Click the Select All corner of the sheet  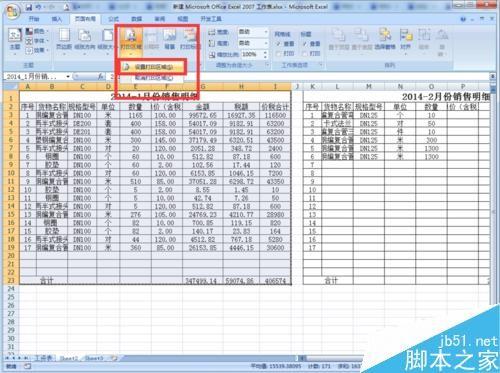coord(11,87)
